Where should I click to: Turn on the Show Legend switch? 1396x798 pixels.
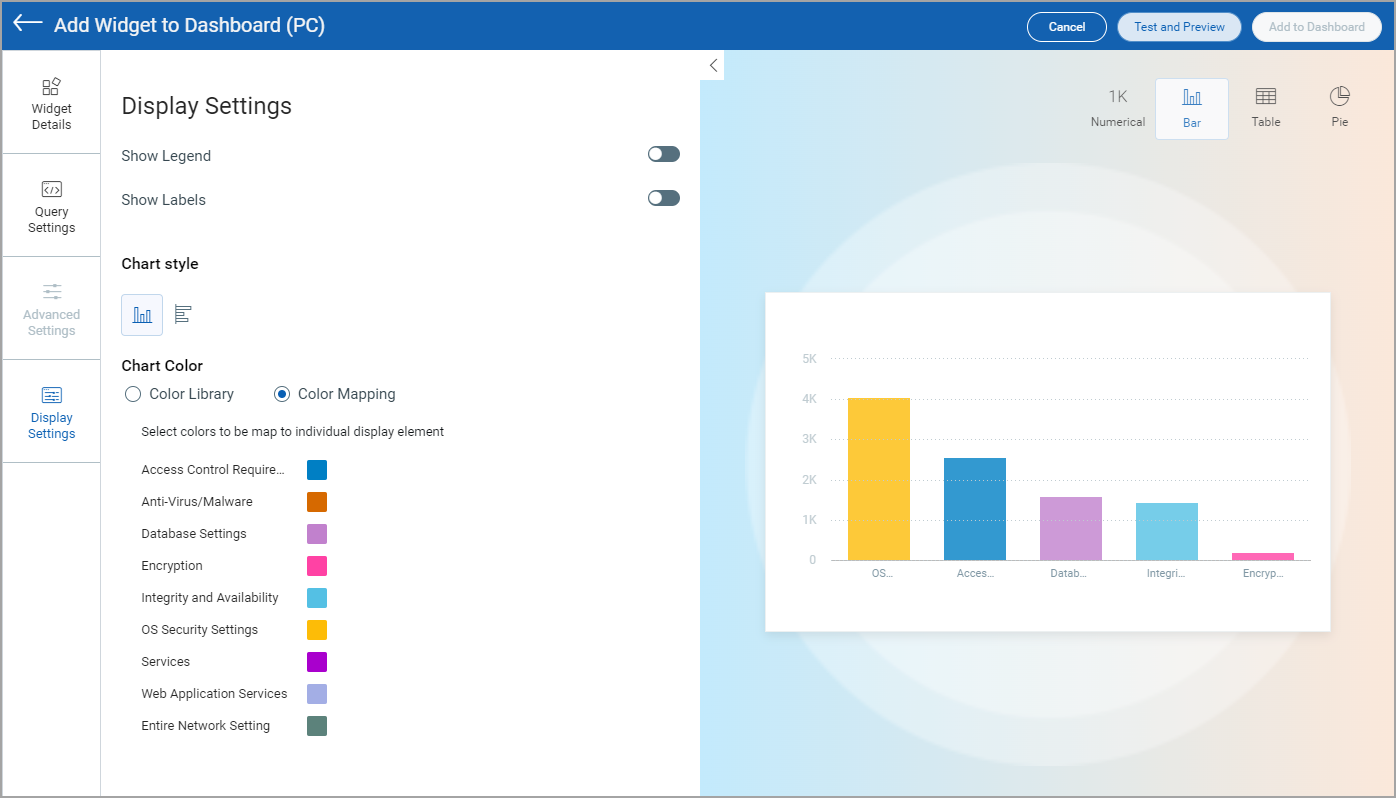coord(664,154)
